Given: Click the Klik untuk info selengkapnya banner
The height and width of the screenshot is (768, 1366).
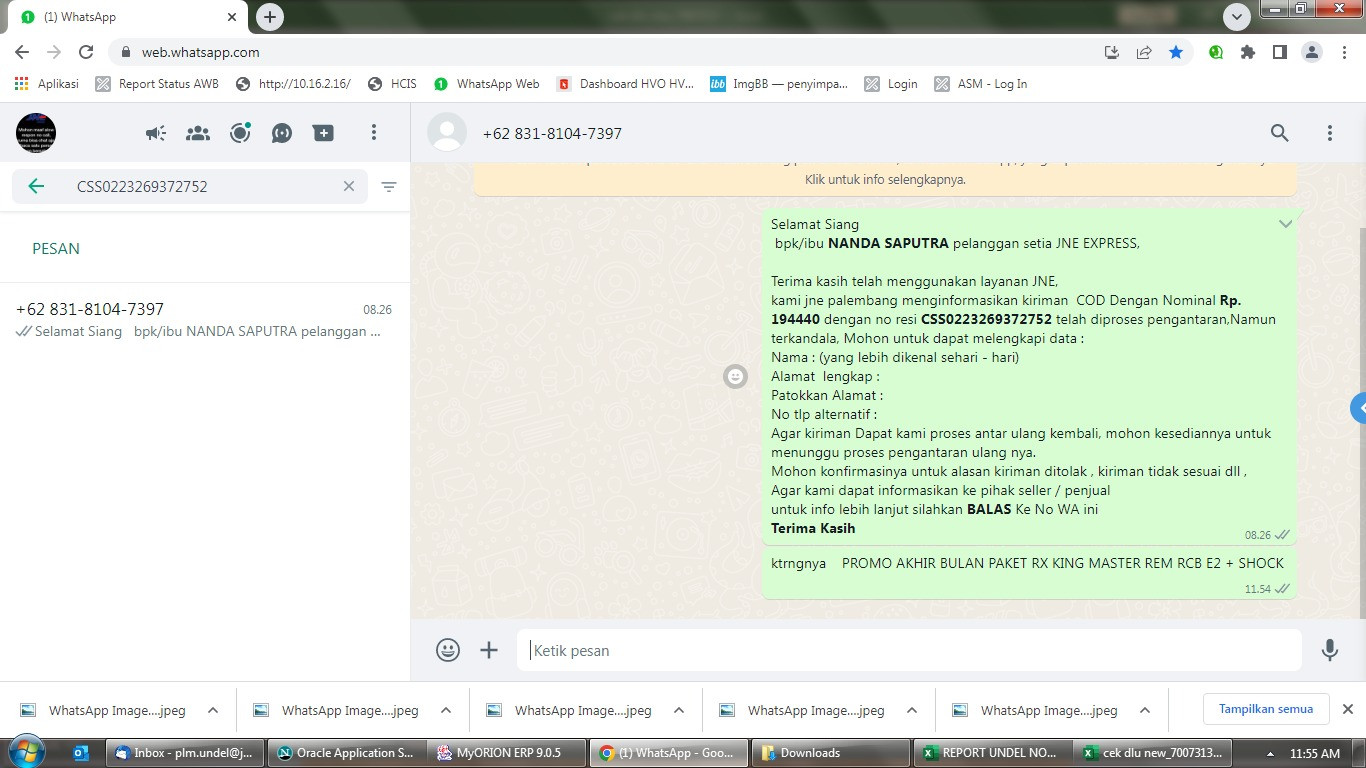Looking at the screenshot, I should pyautogui.click(x=885, y=179).
